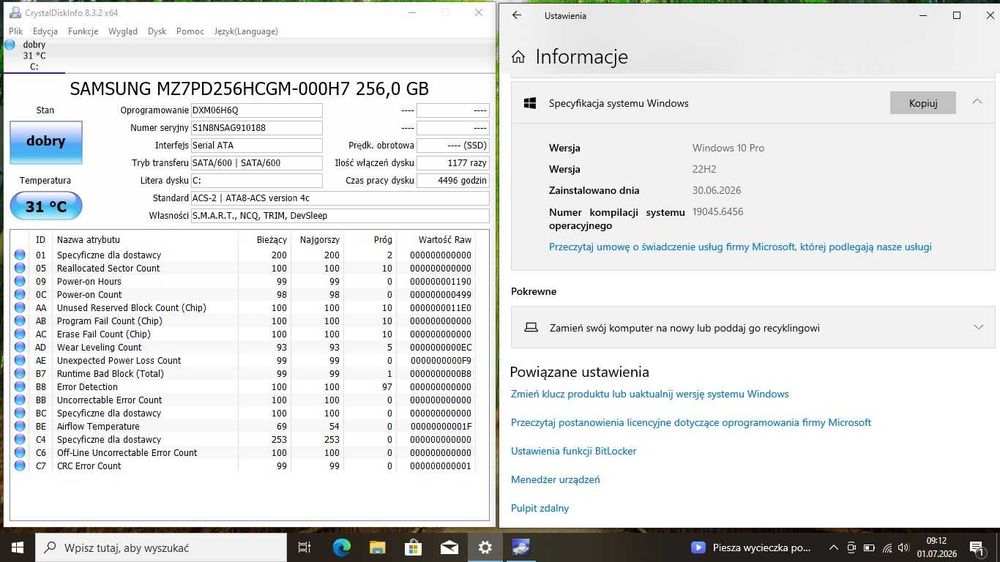Open the Język(Language) menu
This screenshot has width=1000, height=562.
pyautogui.click(x=246, y=31)
